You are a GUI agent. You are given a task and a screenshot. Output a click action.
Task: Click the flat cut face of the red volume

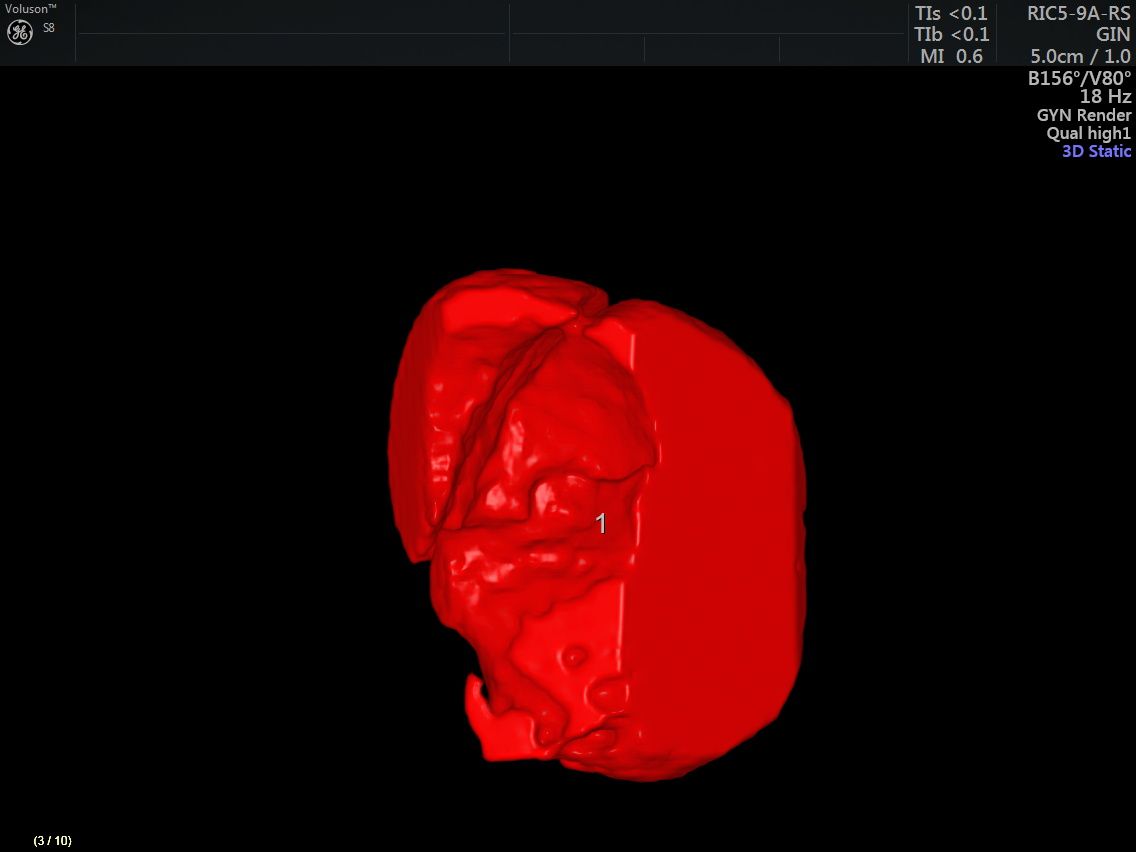tap(715, 540)
